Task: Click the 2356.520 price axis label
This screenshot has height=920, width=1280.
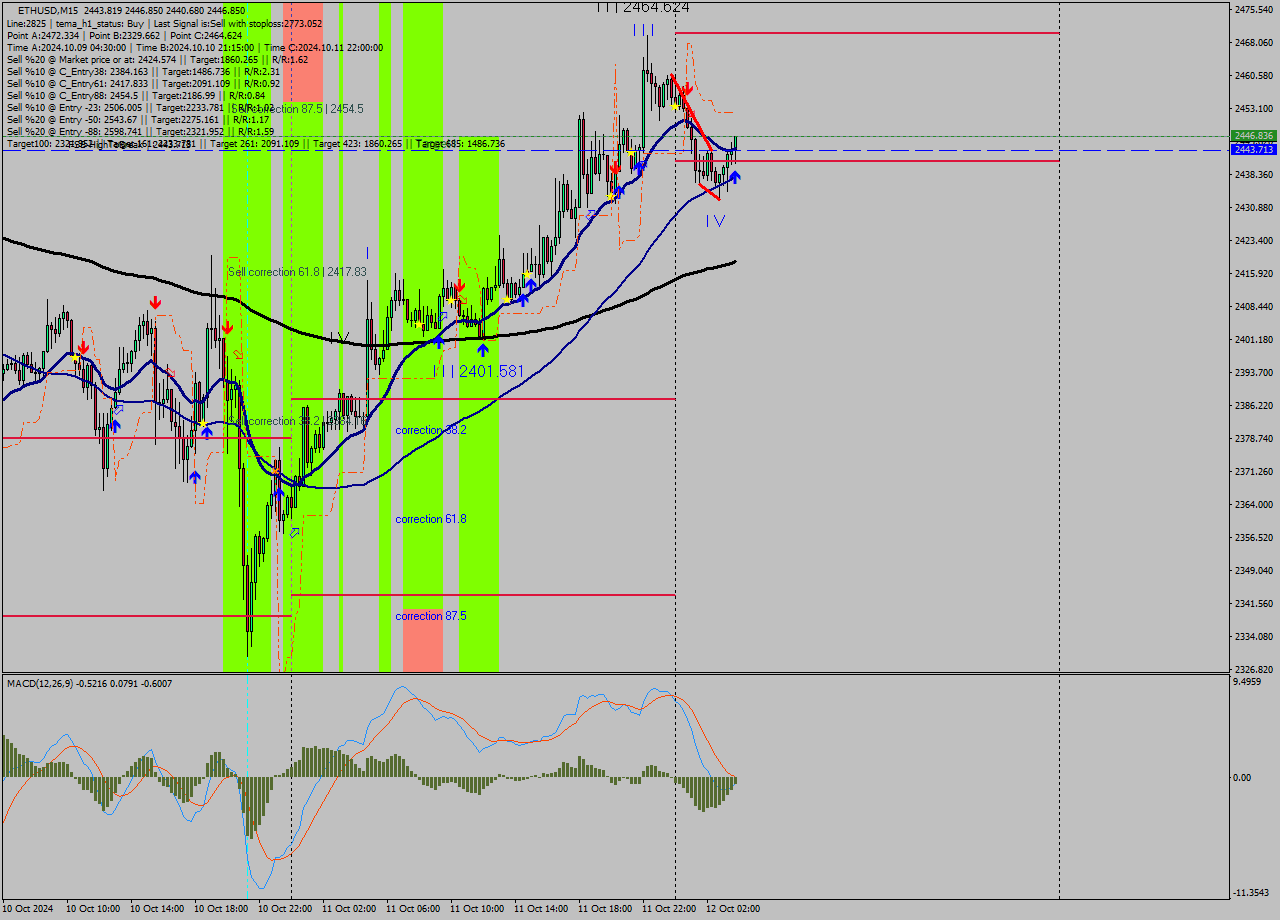Action: pos(1254,537)
